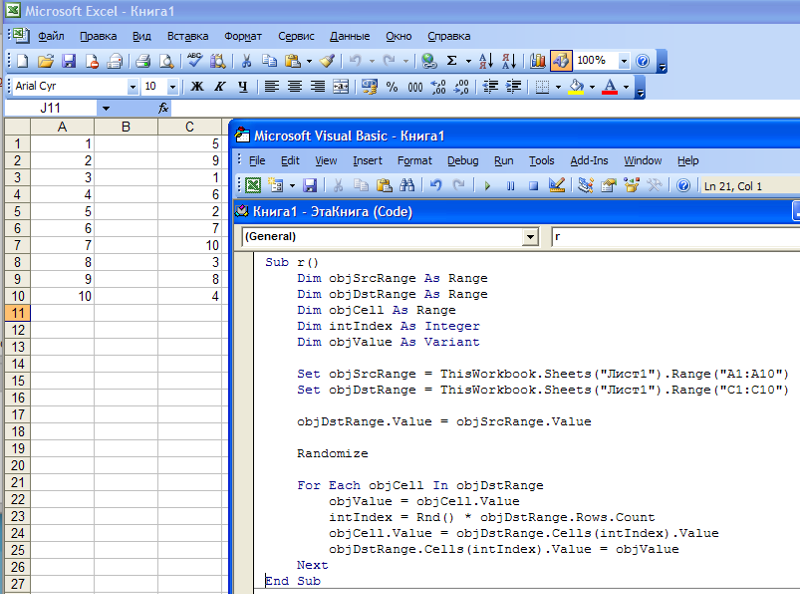Toggle align right for cells
The height and width of the screenshot is (594, 800).
click(317, 87)
